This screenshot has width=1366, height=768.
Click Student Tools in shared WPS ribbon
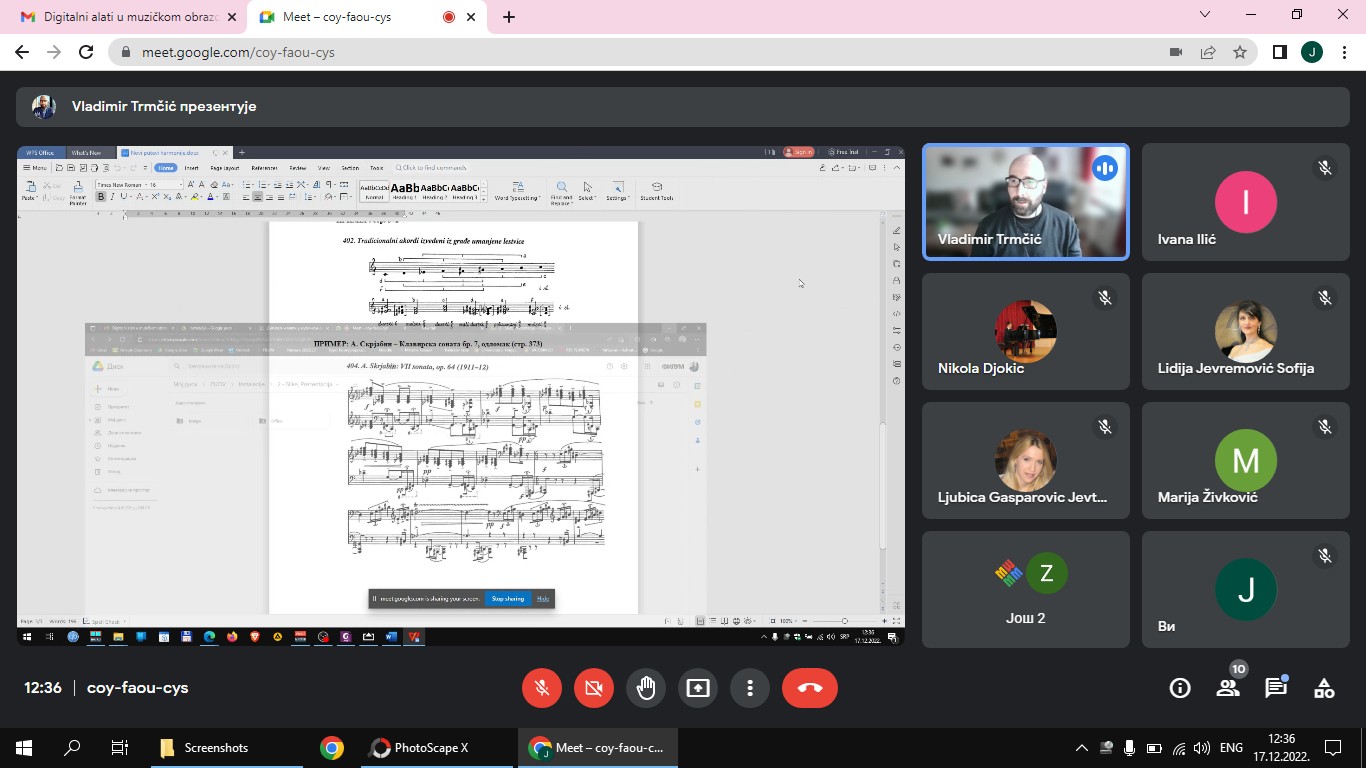pyautogui.click(x=656, y=191)
